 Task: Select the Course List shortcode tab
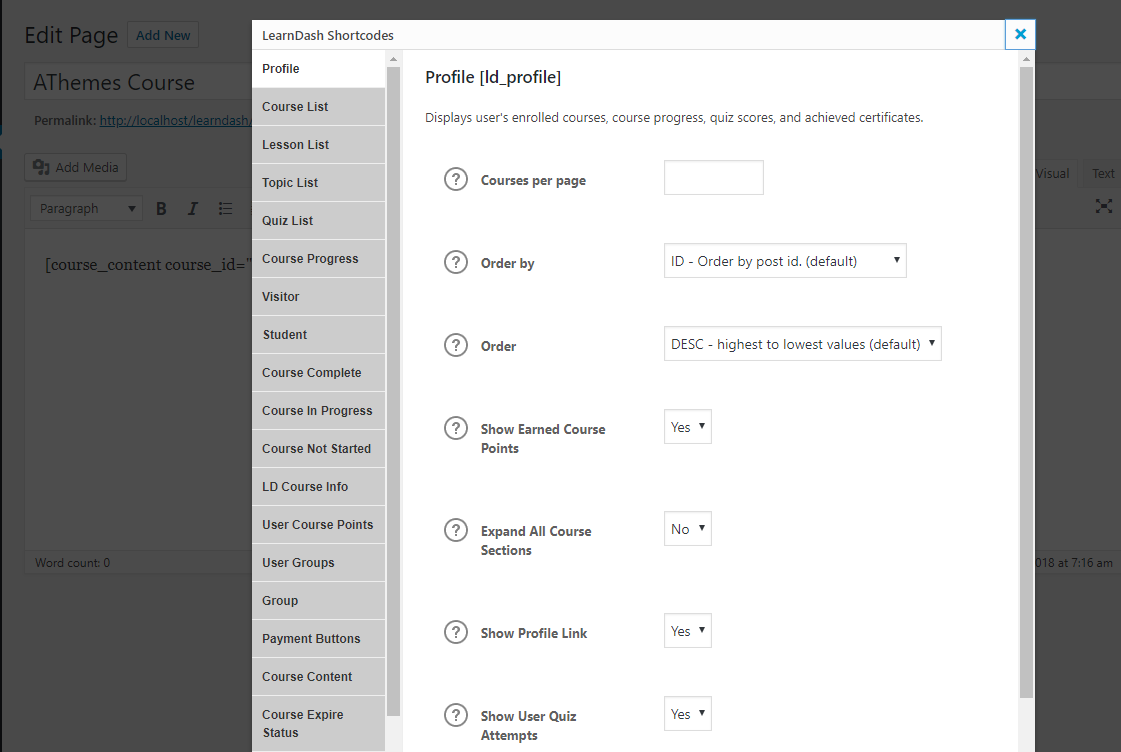pyautogui.click(x=318, y=107)
